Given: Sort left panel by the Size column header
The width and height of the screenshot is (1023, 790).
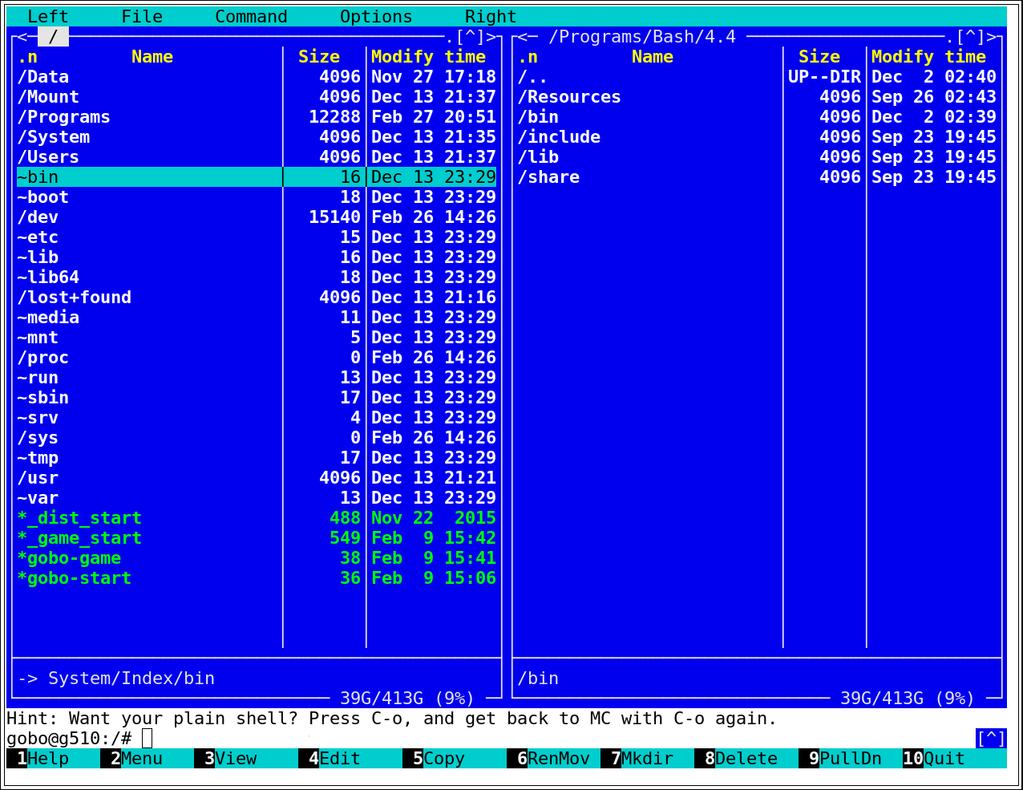Looking at the screenshot, I should point(319,57).
